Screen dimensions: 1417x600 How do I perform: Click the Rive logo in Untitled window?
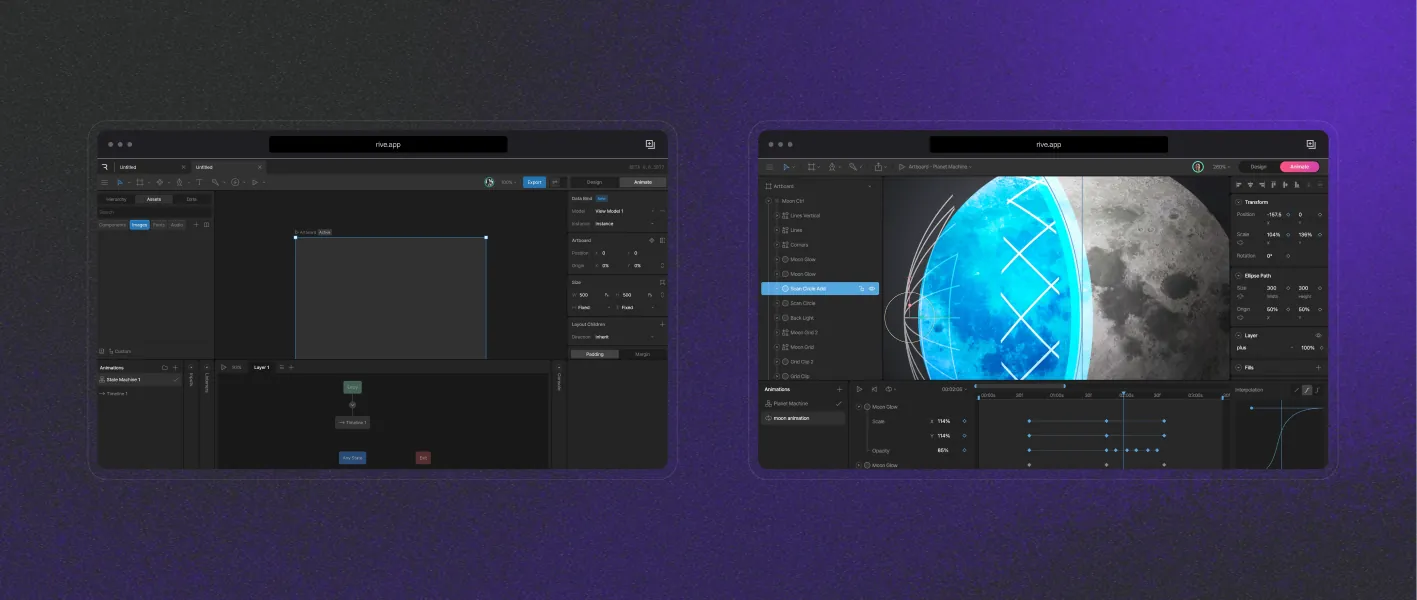click(x=105, y=167)
